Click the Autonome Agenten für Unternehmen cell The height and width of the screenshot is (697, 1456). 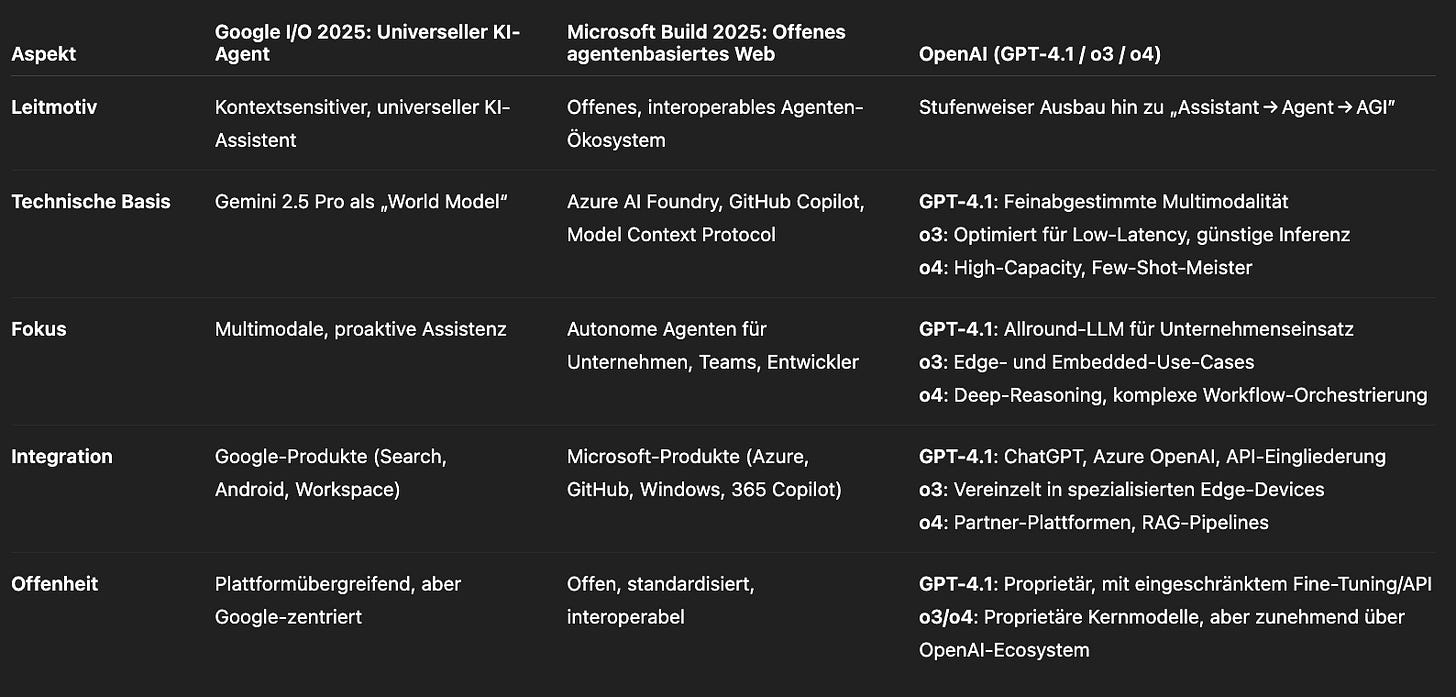(713, 345)
